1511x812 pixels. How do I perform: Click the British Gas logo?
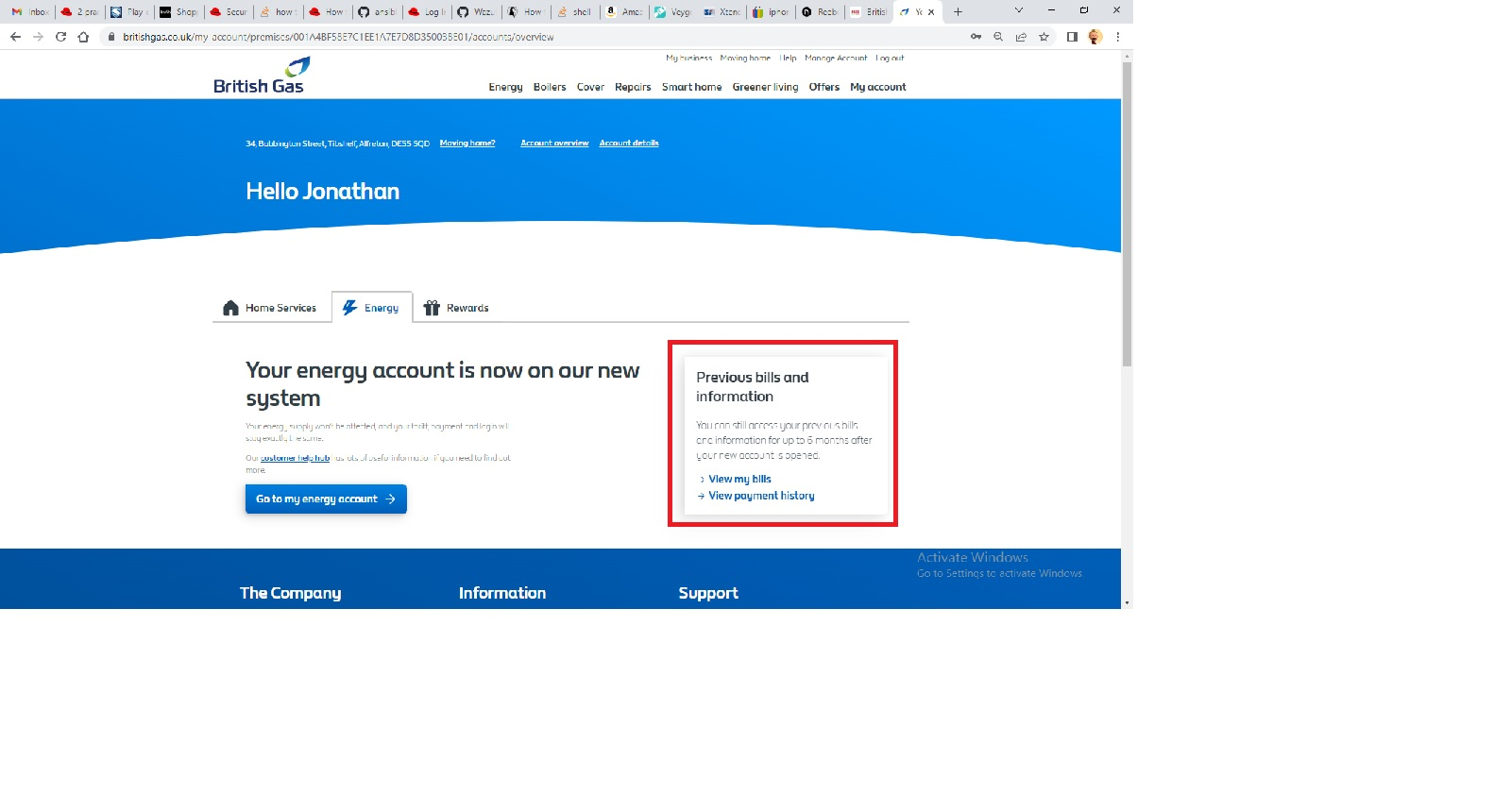pos(260,76)
